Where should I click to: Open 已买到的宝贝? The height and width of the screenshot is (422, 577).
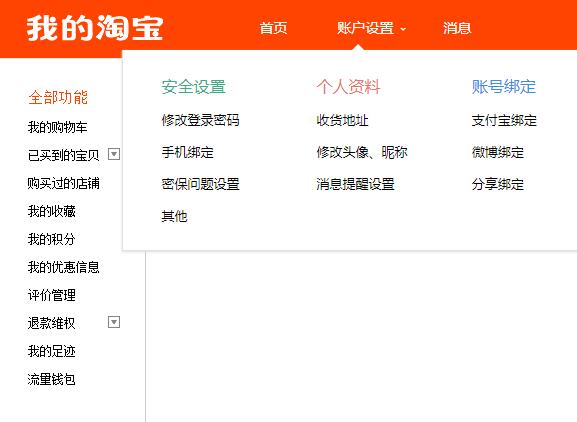click(x=63, y=155)
